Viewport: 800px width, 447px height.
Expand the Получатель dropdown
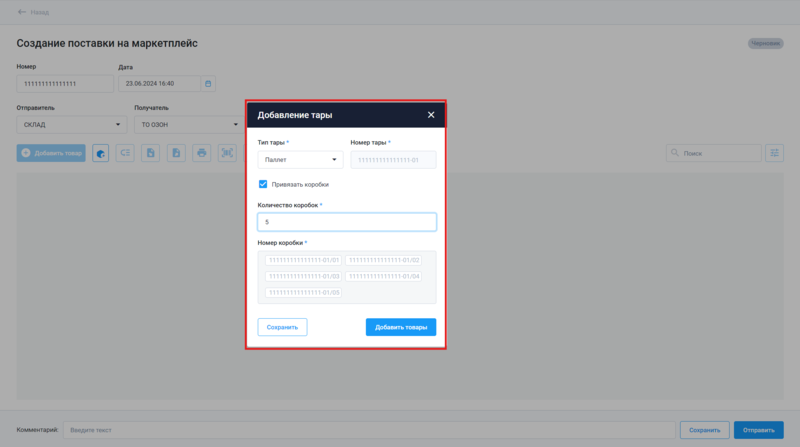pos(185,125)
